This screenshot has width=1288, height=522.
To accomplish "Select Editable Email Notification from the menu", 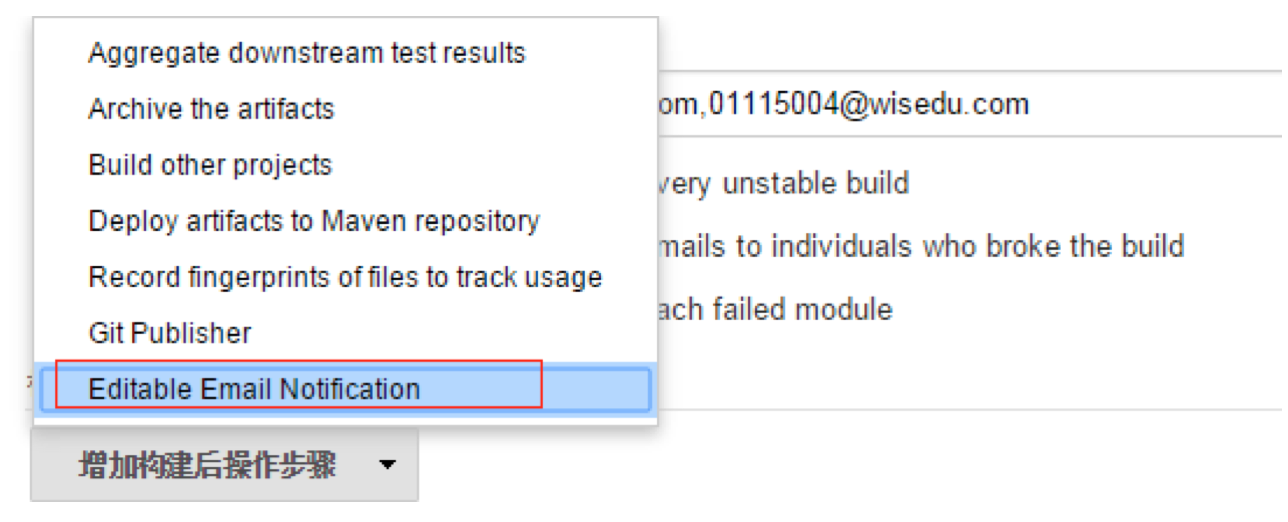I will pos(345,389).
